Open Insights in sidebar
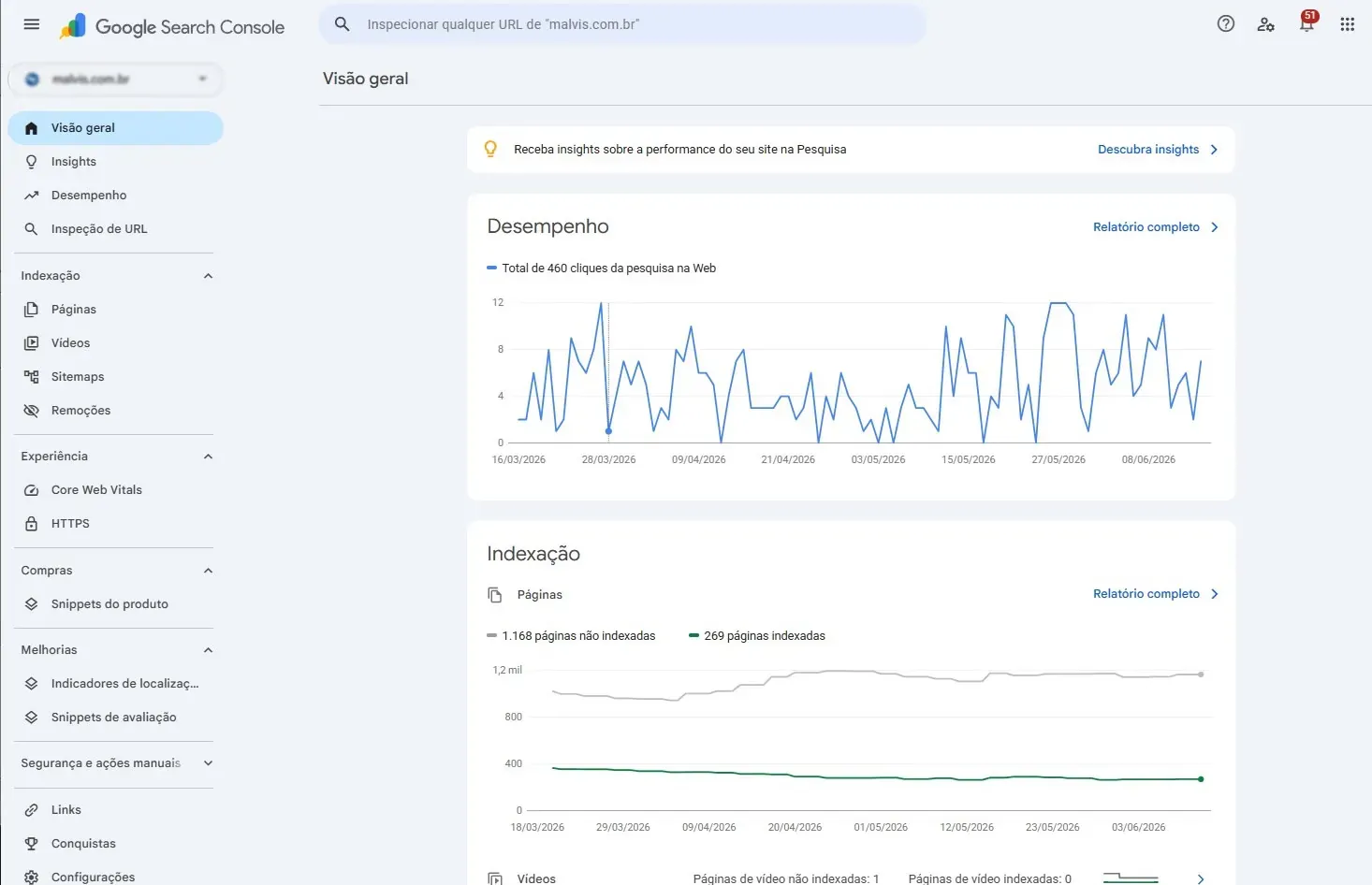This screenshot has height=885, width=1372. click(x=115, y=162)
